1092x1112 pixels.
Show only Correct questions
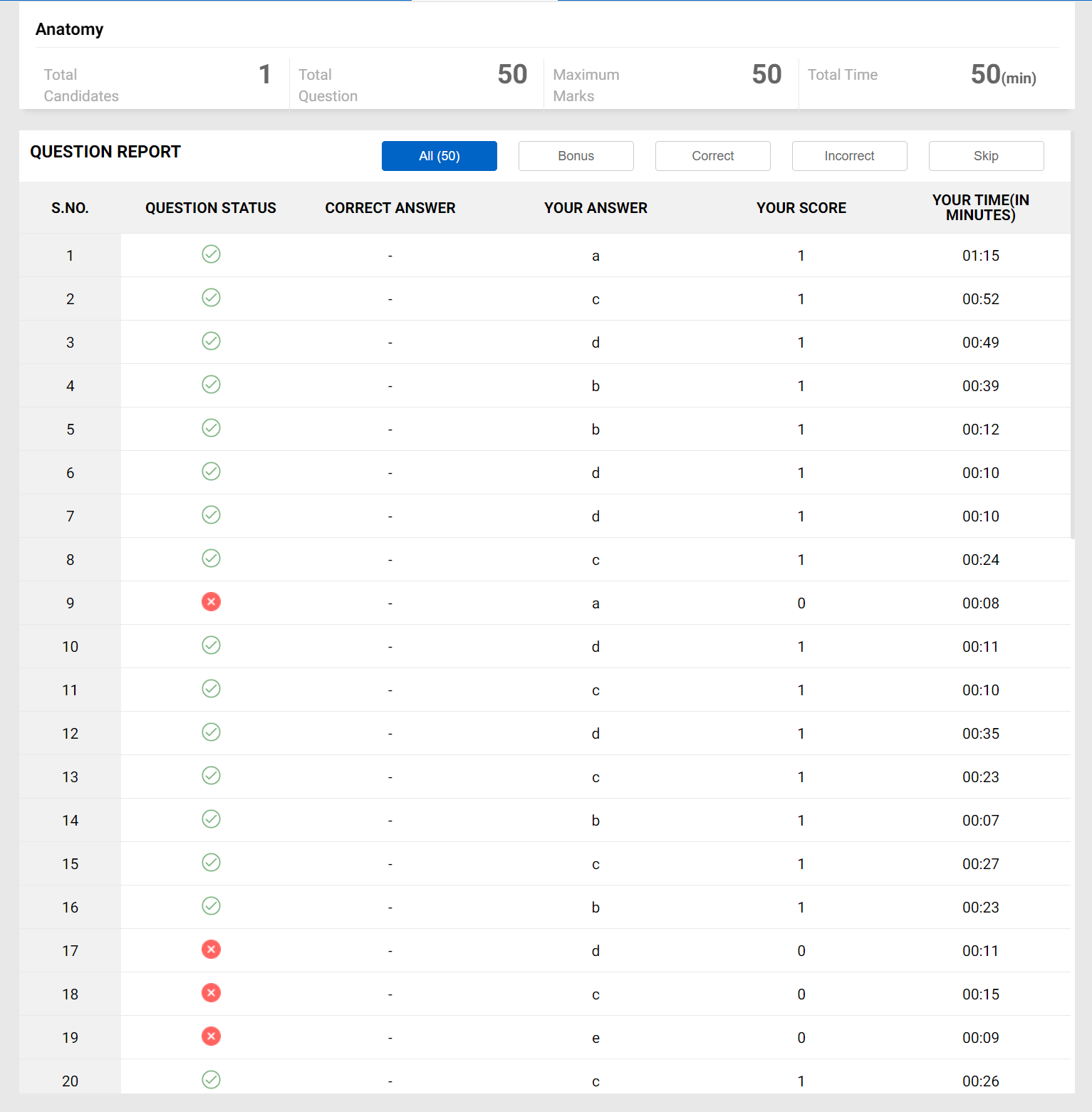click(712, 156)
